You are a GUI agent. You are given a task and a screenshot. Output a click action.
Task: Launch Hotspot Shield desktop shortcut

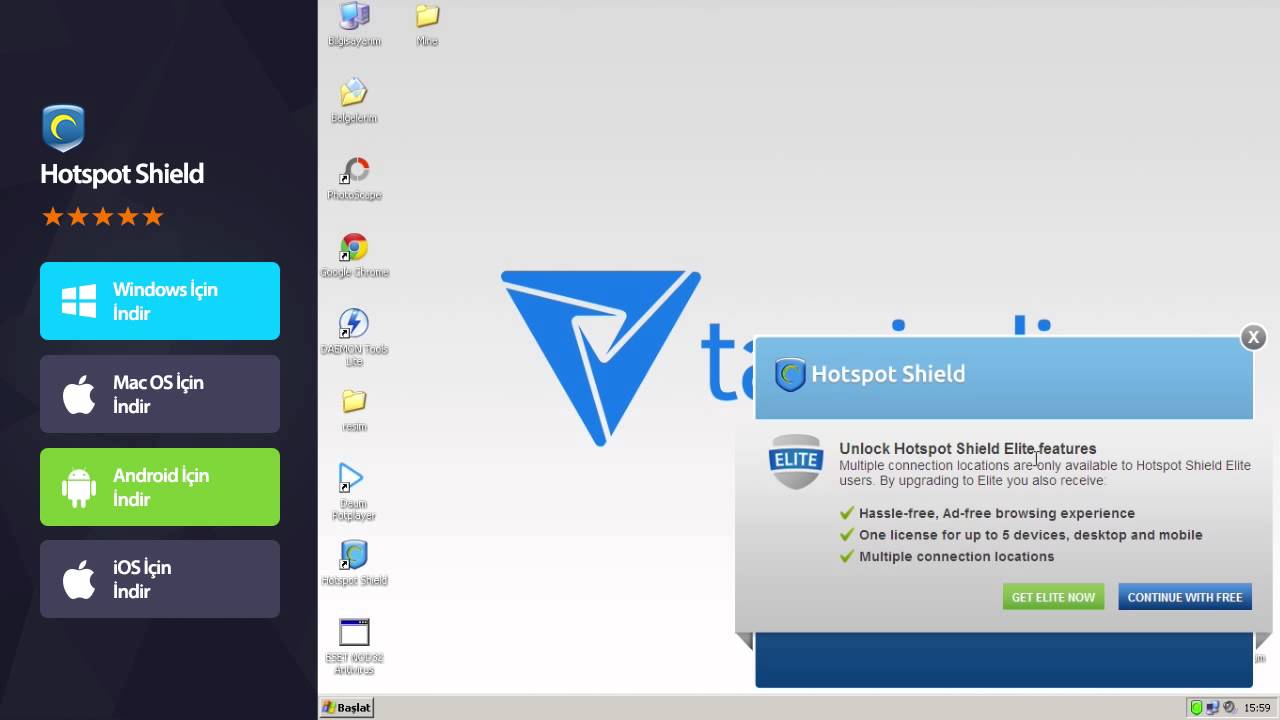click(354, 563)
